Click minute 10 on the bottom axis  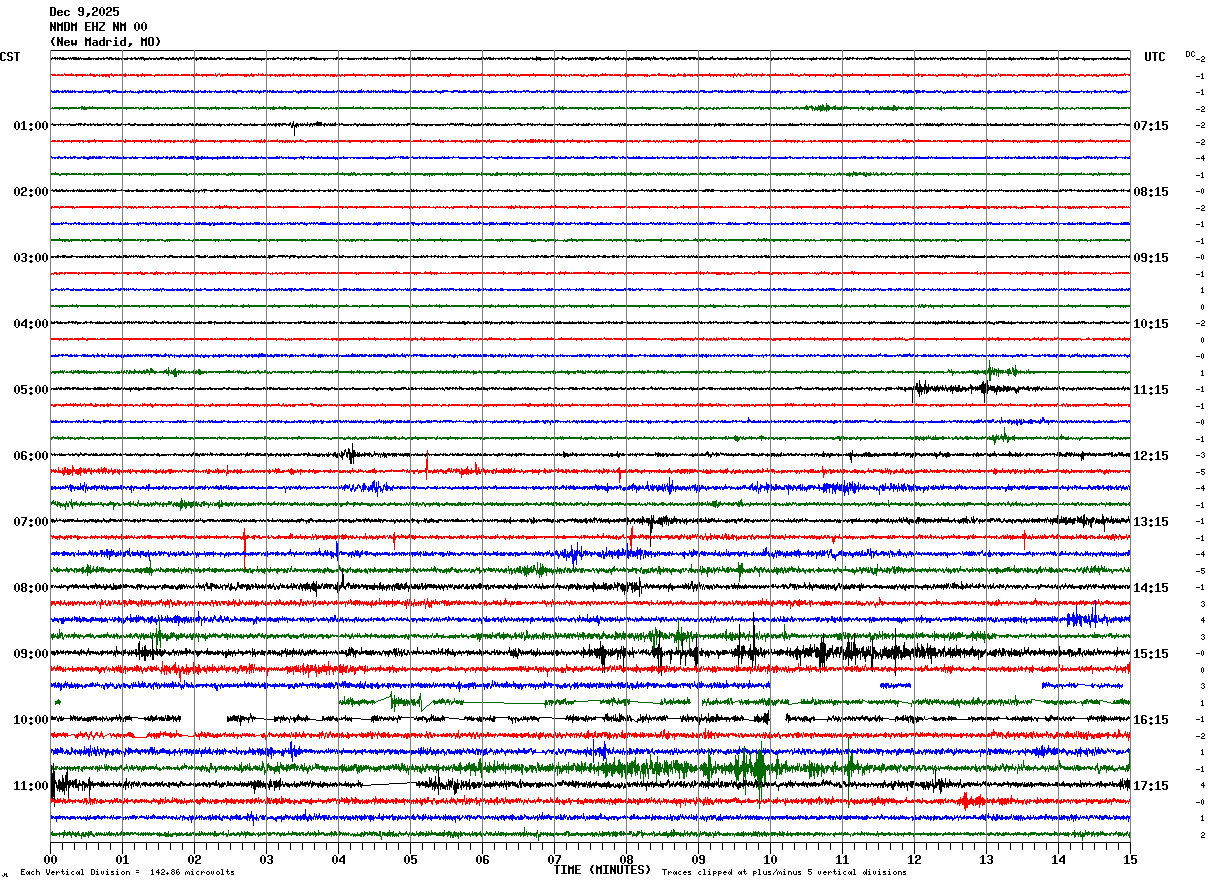770,859
